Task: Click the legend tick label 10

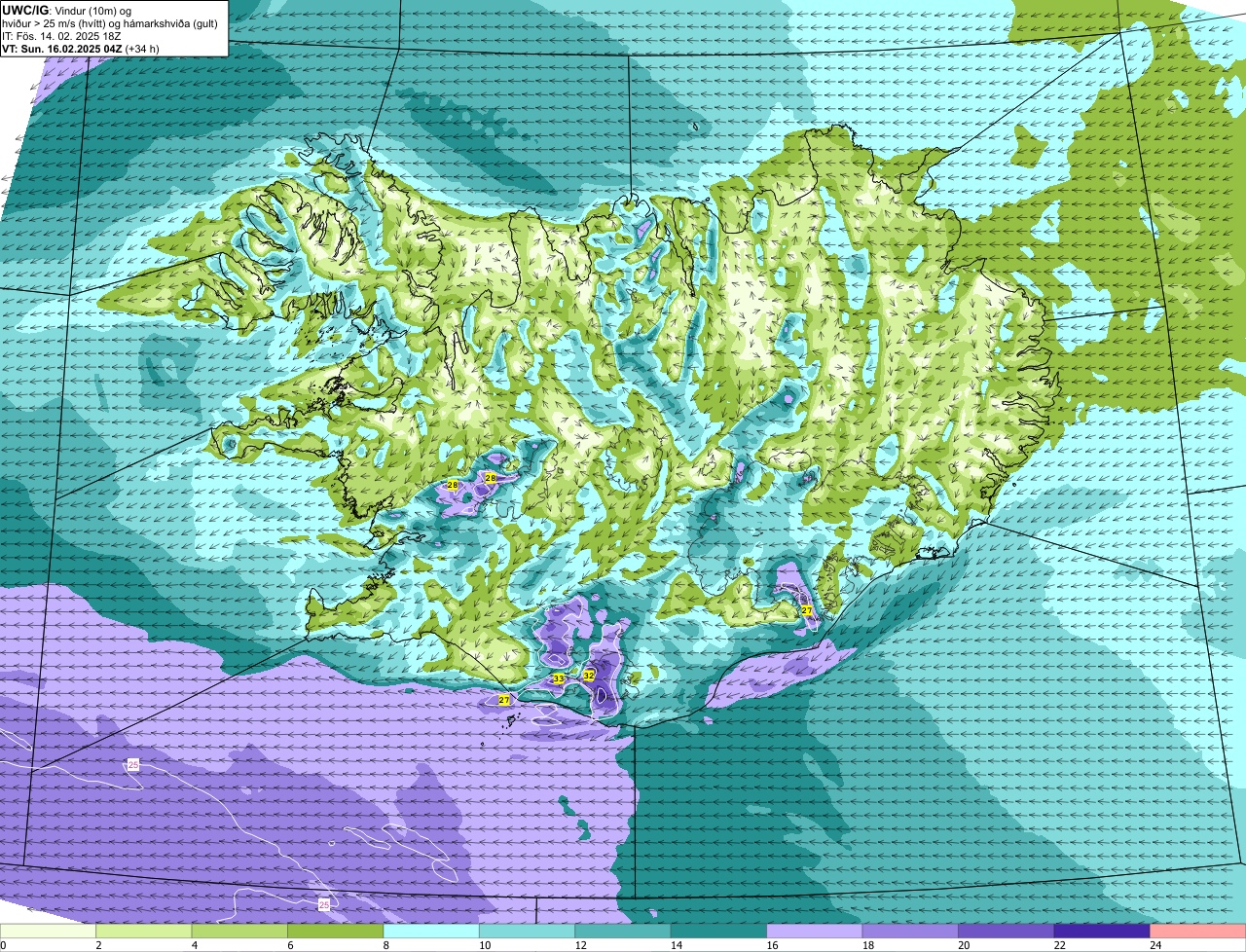Action: point(483,945)
